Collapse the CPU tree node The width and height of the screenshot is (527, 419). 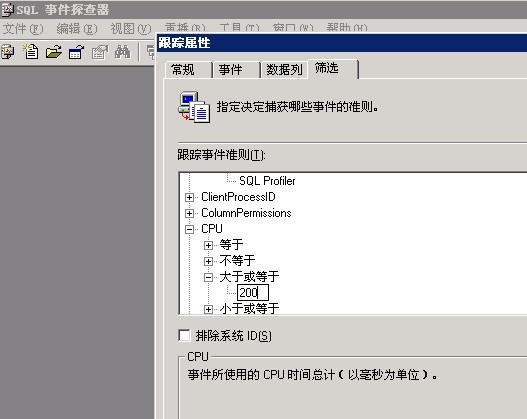190,229
